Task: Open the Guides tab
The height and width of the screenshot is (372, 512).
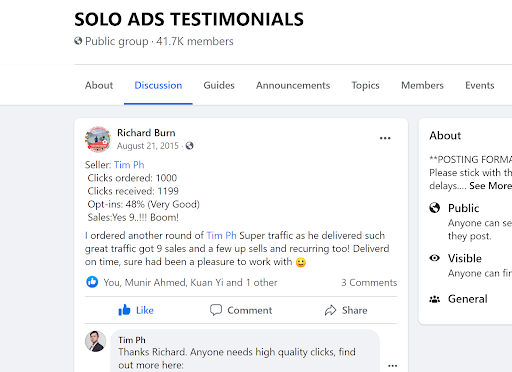Action: click(x=219, y=85)
